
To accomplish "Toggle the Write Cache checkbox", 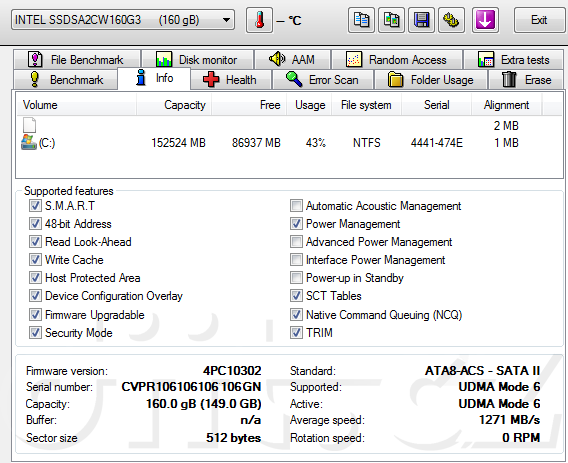I will 35,259.
